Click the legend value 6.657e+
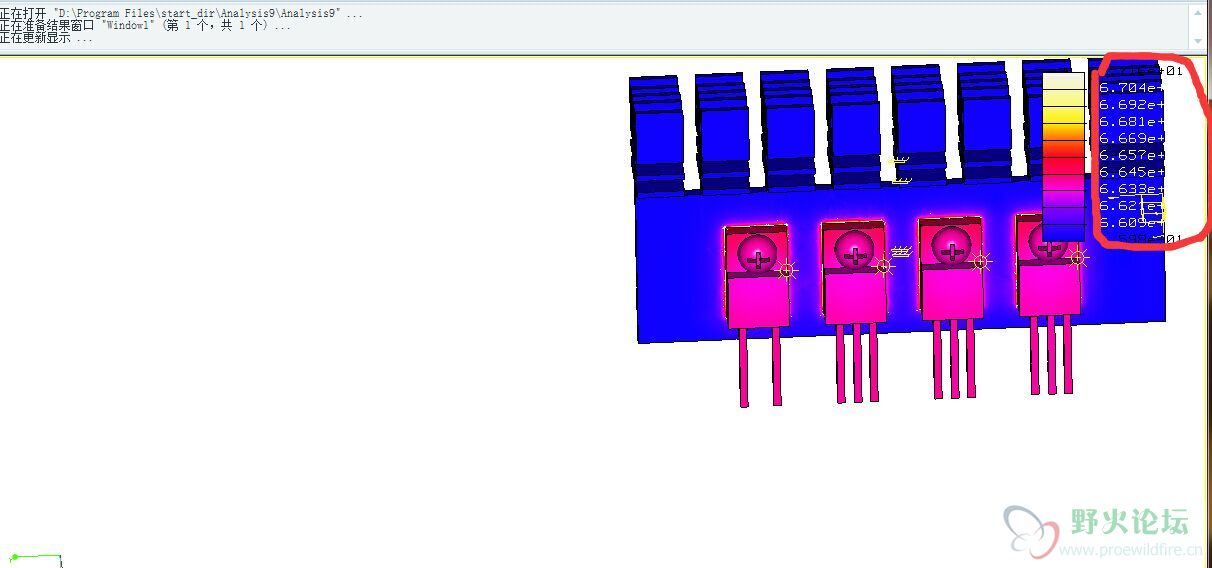This screenshot has height=568, width=1212. 1131,155
